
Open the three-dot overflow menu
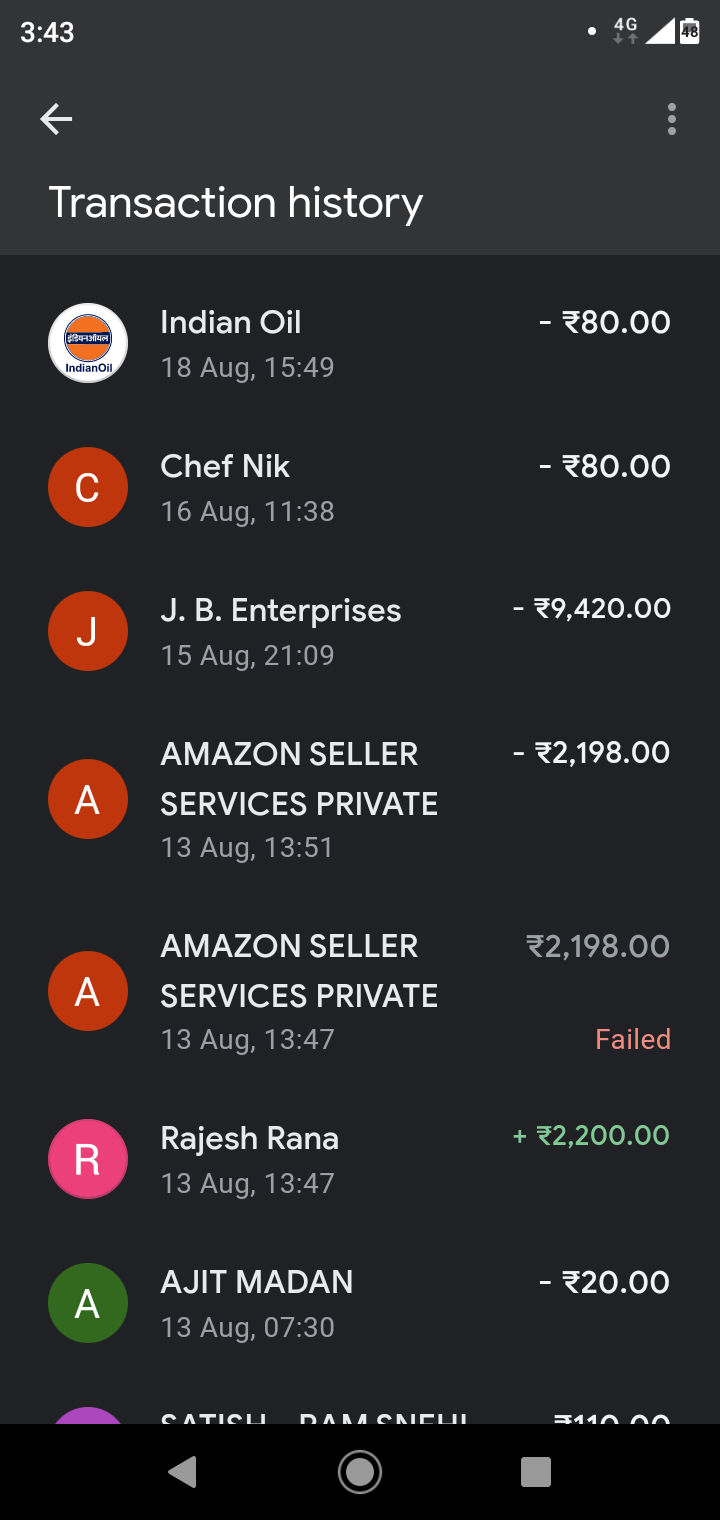pyautogui.click(x=671, y=120)
